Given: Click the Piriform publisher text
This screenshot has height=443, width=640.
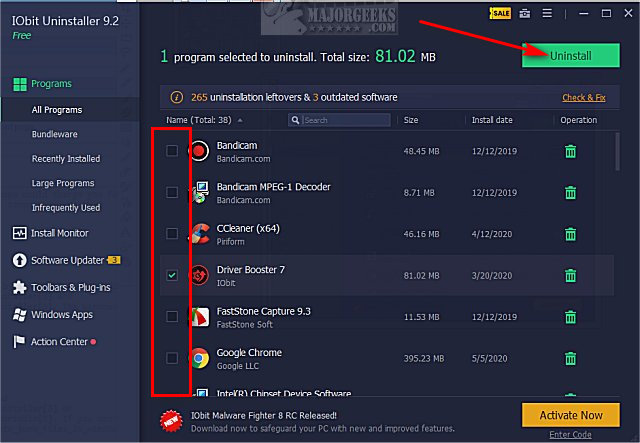Looking at the screenshot, I should pyautogui.click(x=230, y=242).
